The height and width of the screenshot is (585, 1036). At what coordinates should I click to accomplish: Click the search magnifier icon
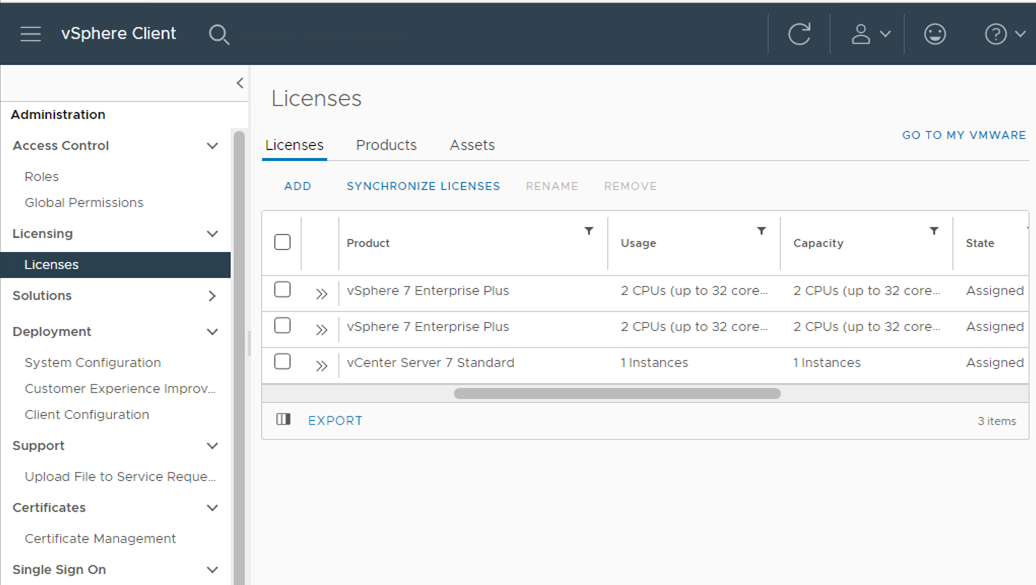click(219, 34)
